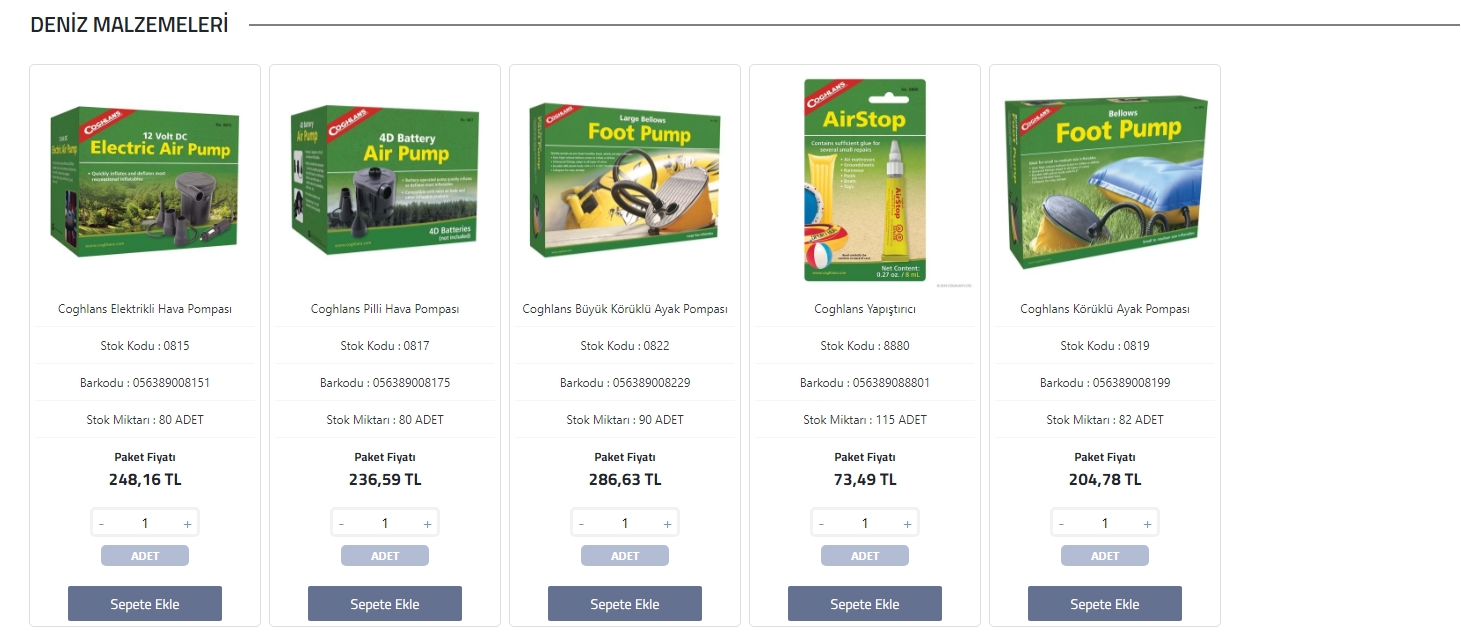Screen dimensions: 1461x632
Task: Click minus on Coghlans Pilli Hava Pompası
Action: (x=341, y=524)
